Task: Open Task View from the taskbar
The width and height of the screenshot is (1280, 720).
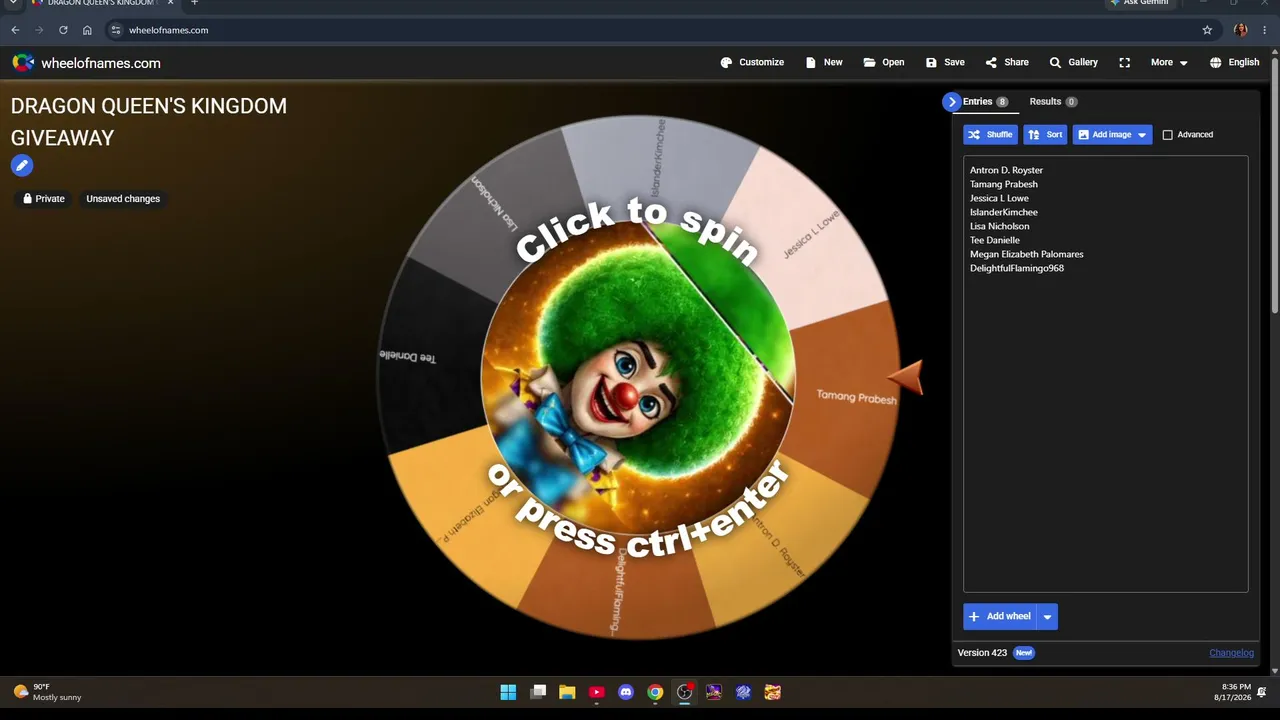Action: 538,692
